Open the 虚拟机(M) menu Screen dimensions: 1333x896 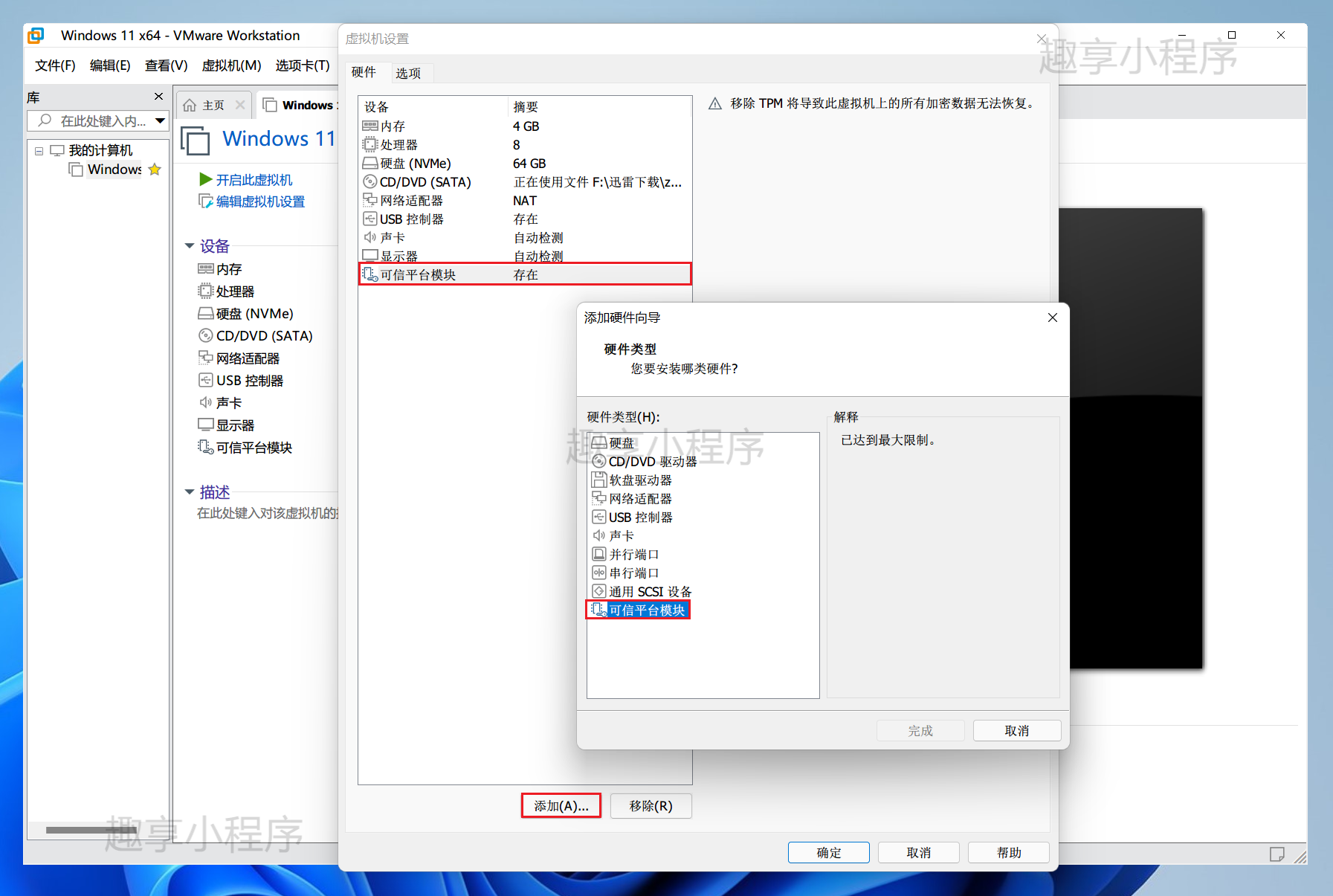[x=231, y=65]
